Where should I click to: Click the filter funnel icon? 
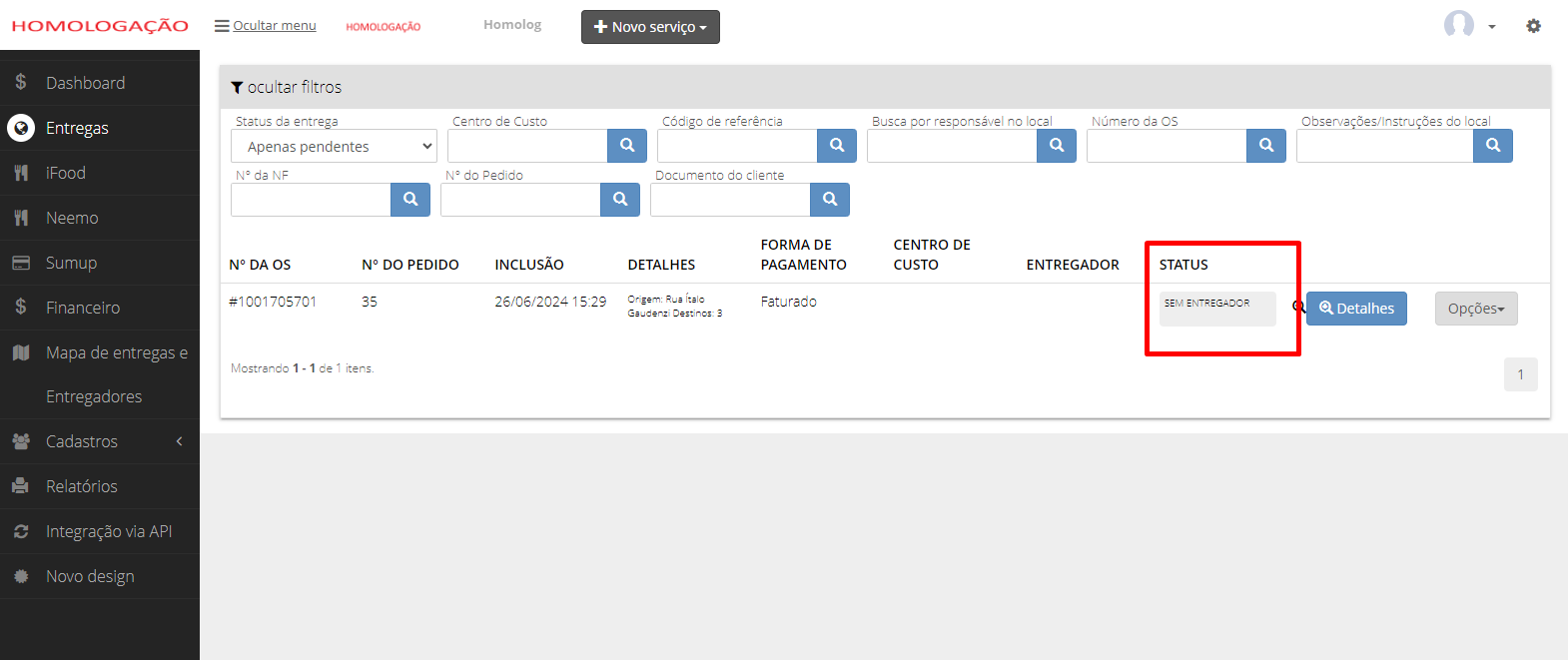point(237,88)
